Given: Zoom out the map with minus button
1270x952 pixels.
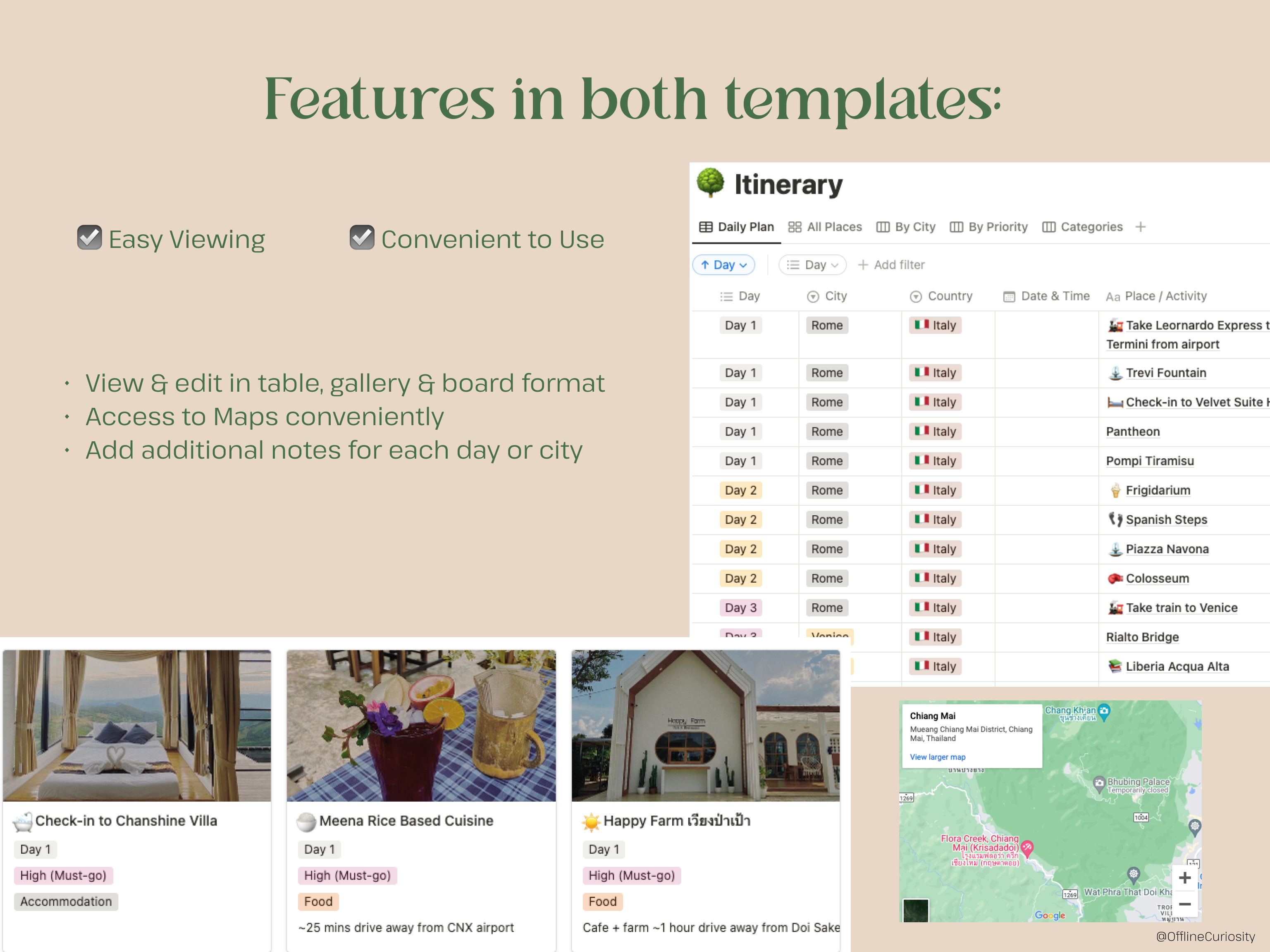Looking at the screenshot, I should [x=1184, y=904].
